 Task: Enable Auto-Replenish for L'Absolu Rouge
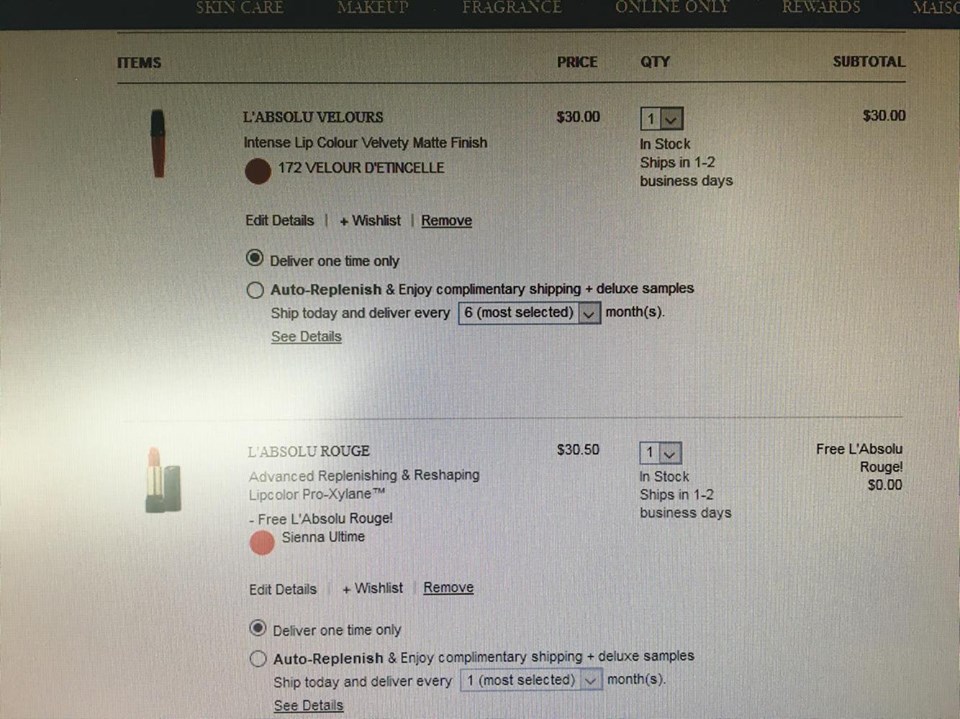(258, 659)
